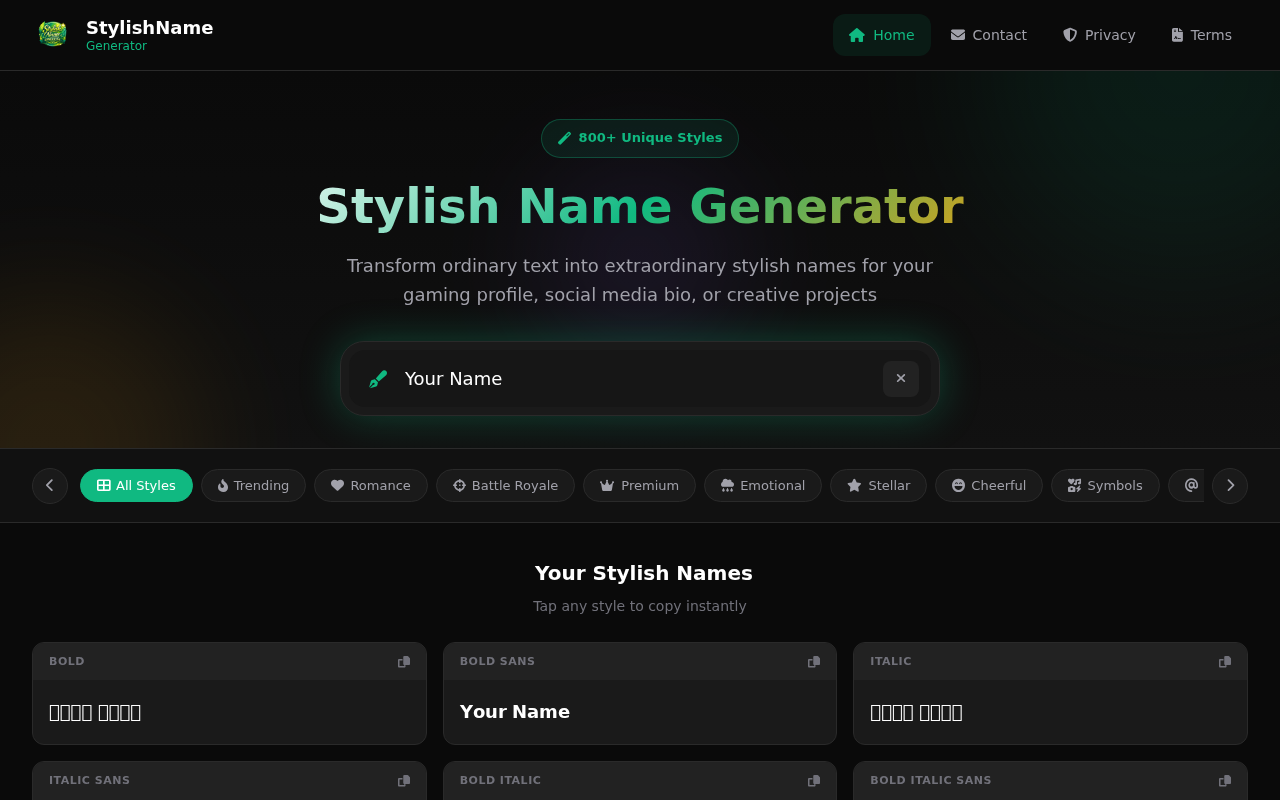Select the All Styles category
Viewport: 1280px width, 800px height.
coord(136,486)
